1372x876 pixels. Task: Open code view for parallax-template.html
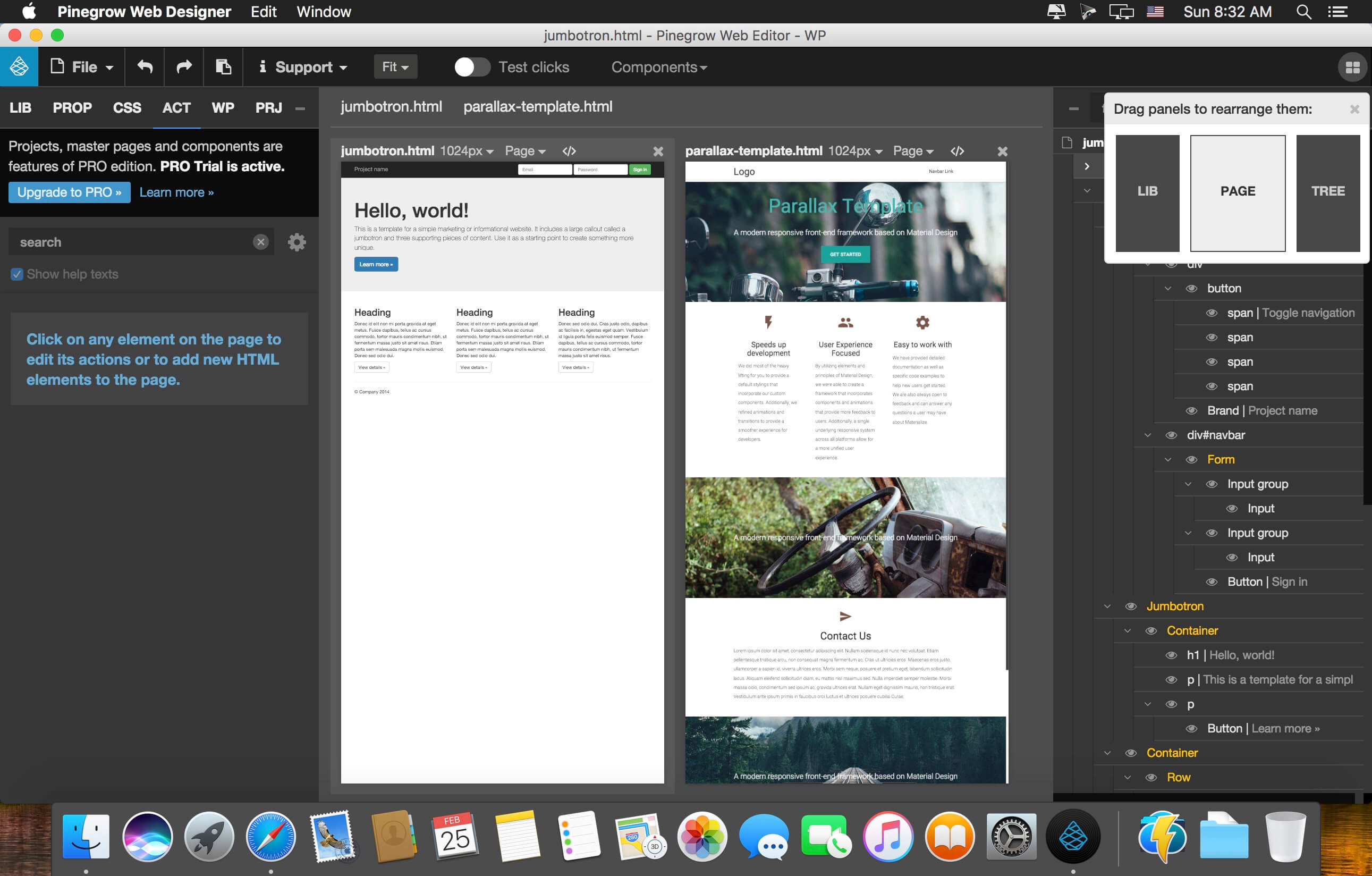[x=957, y=151]
